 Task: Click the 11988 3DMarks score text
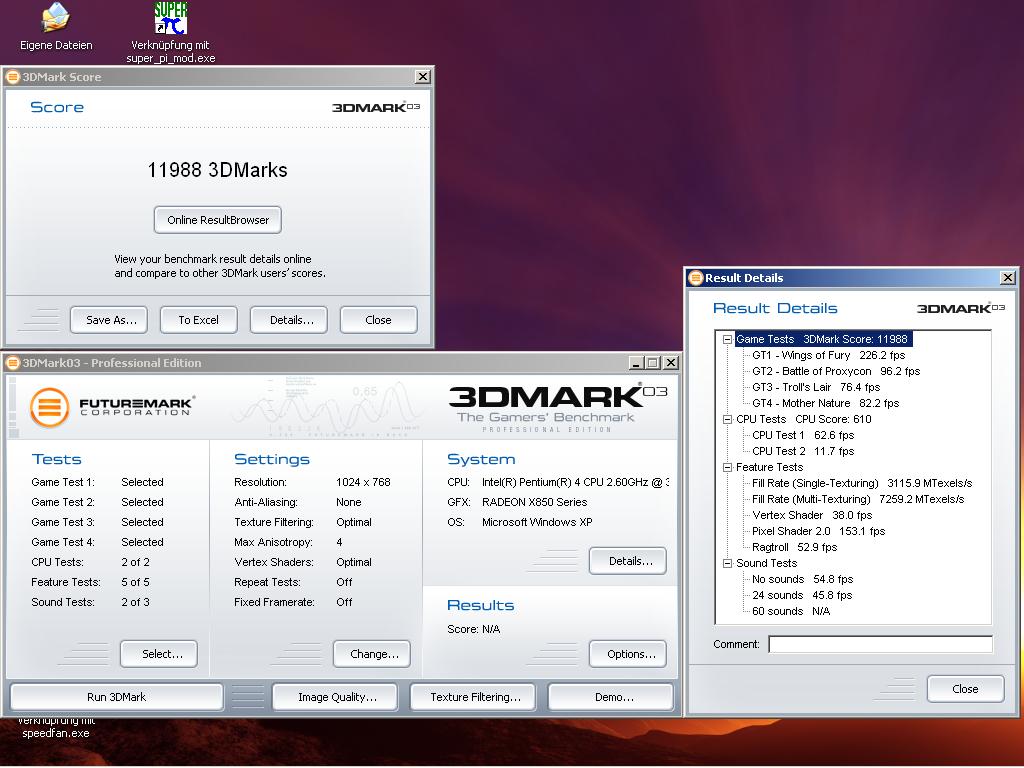[x=217, y=170]
